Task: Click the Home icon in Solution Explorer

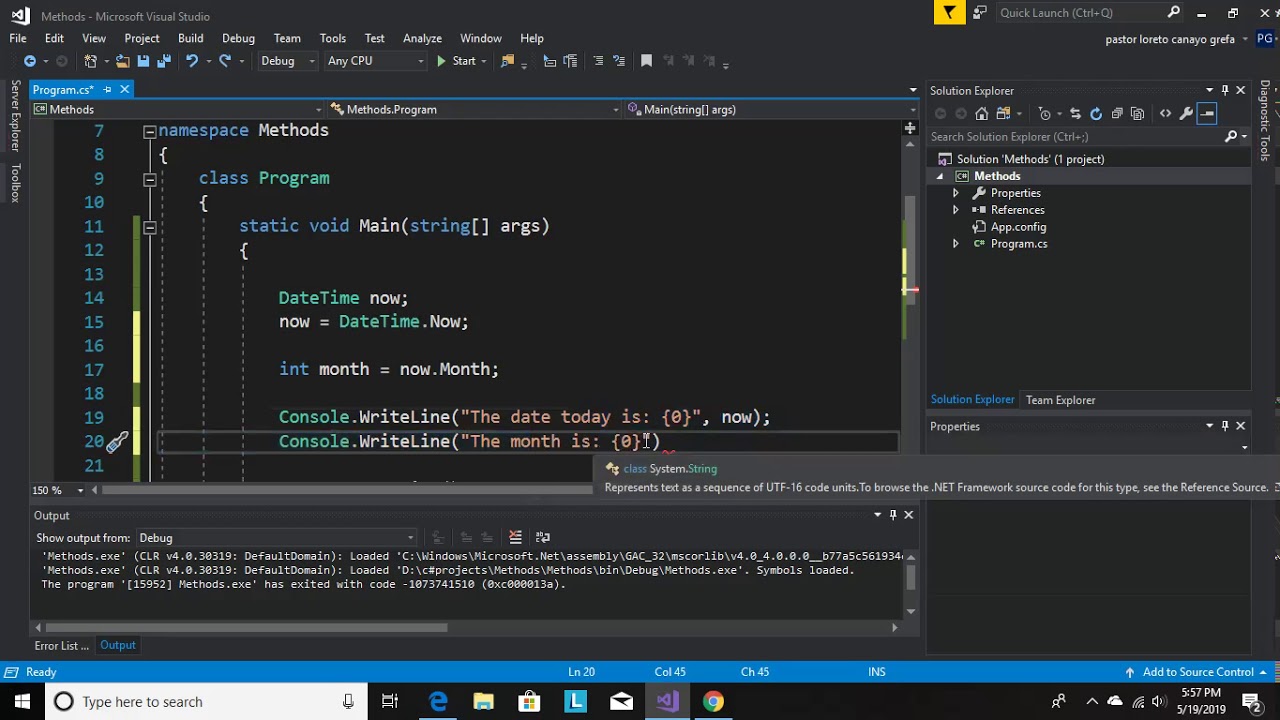Action: [982, 114]
